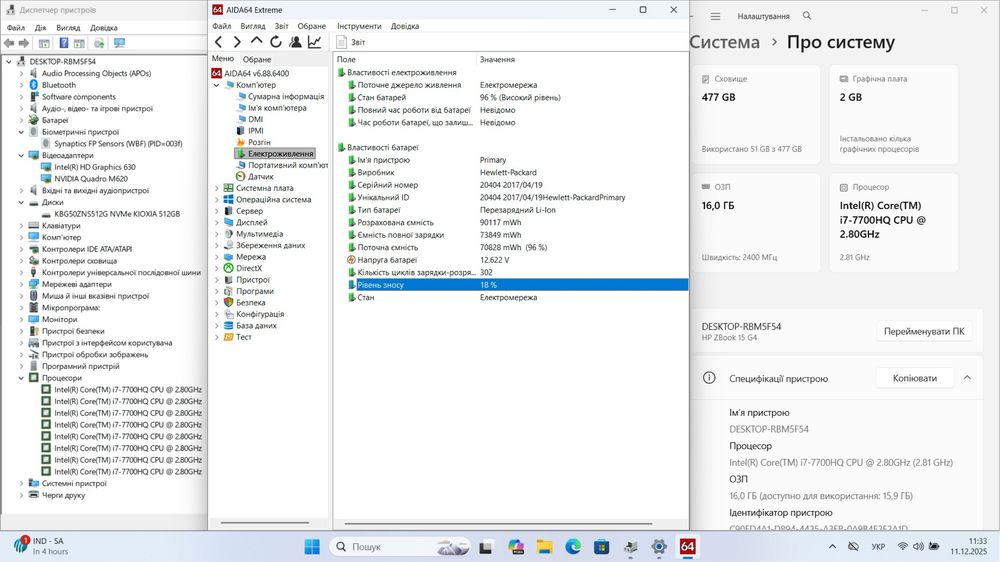Click Перейменувати ПК button
The width and height of the screenshot is (1000, 562).
pos(923,332)
